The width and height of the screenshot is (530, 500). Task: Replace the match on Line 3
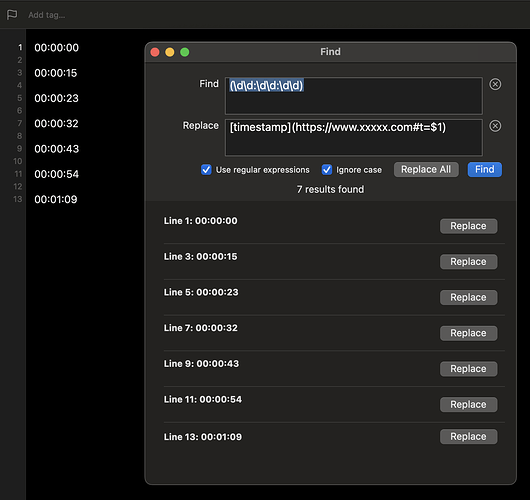[x=468, y=262]
